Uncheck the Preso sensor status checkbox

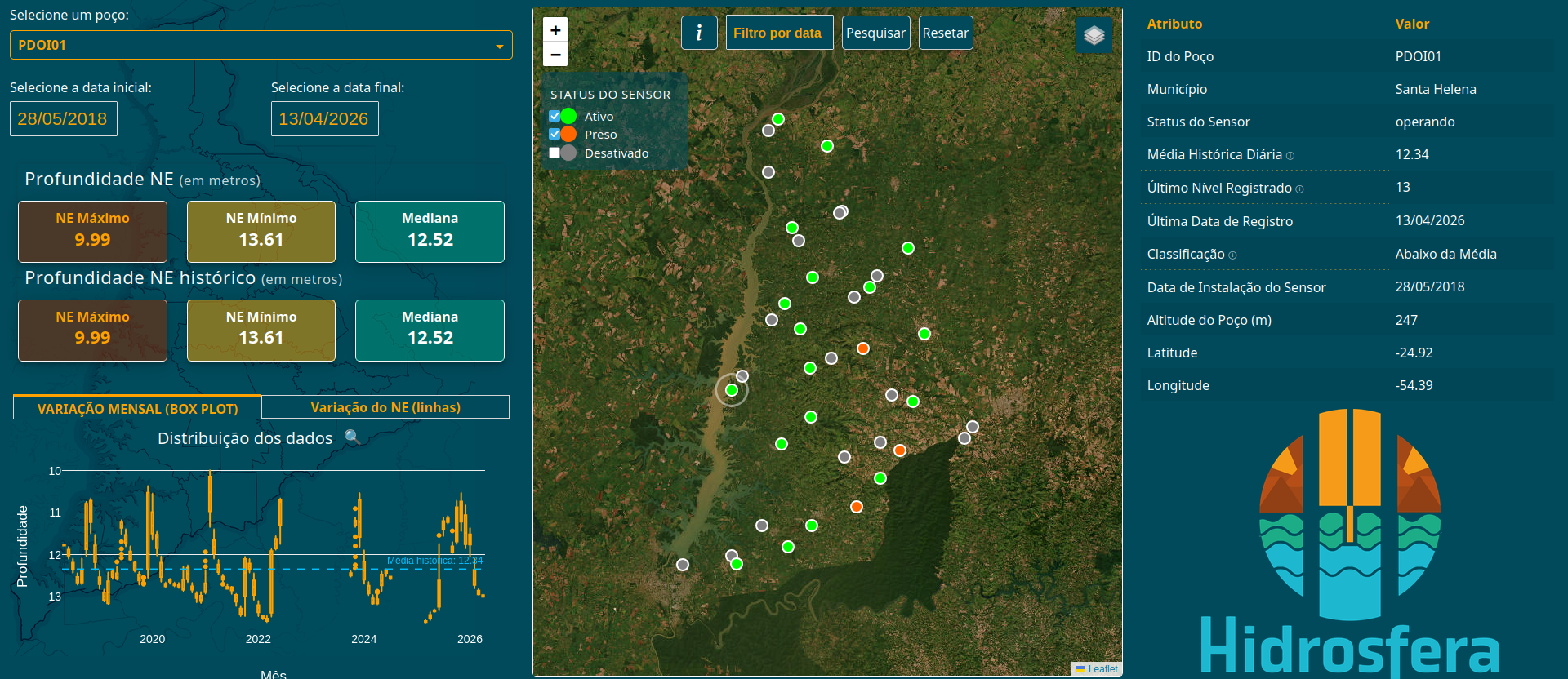click(555, 134)
